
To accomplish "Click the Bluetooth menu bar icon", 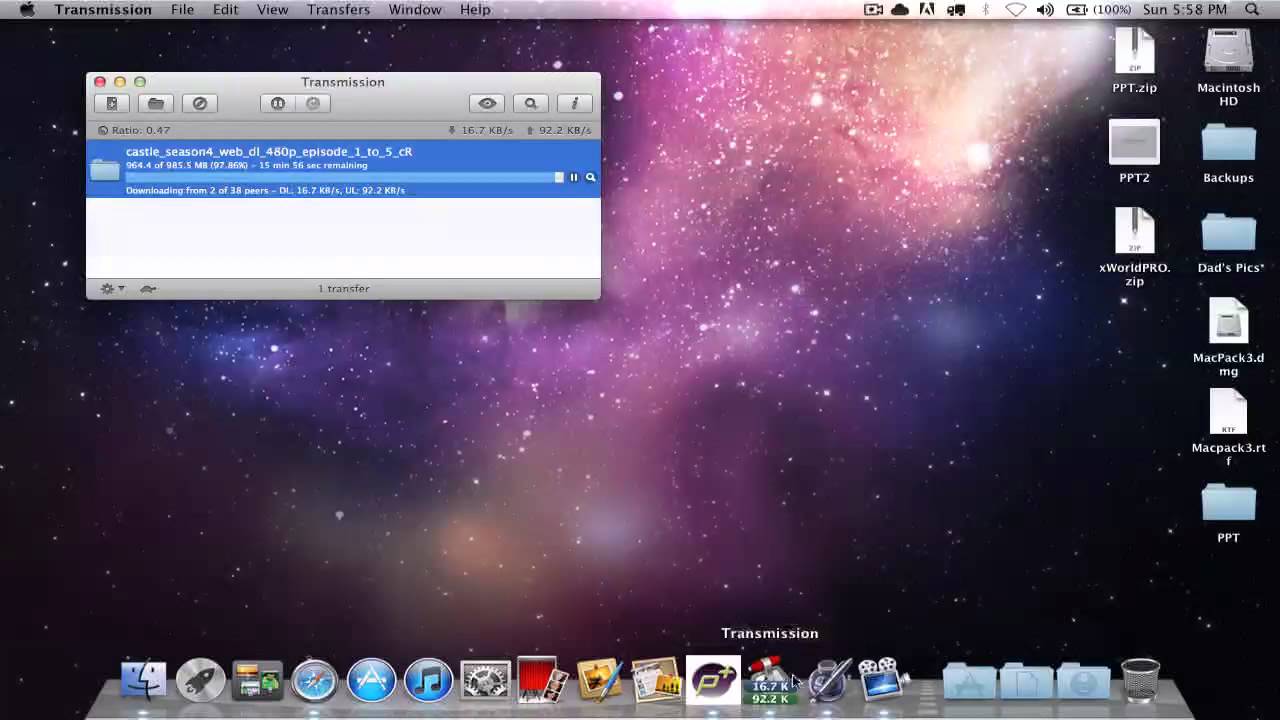I will (x=985, y=9).
